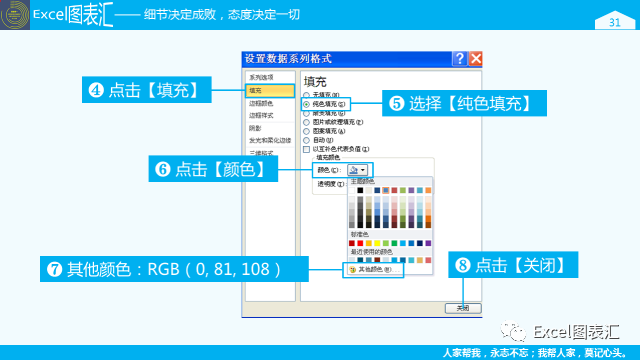Click the house-shaped page number 31 icon

click(615, 20)
